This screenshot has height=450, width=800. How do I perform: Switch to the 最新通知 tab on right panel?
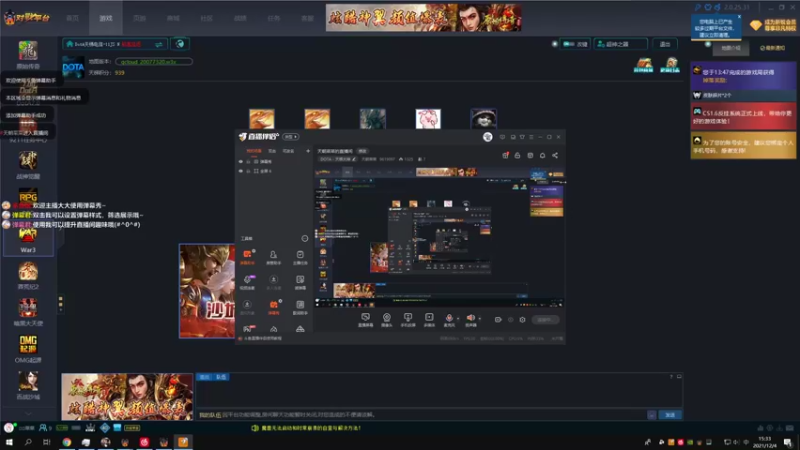[772, 48]
